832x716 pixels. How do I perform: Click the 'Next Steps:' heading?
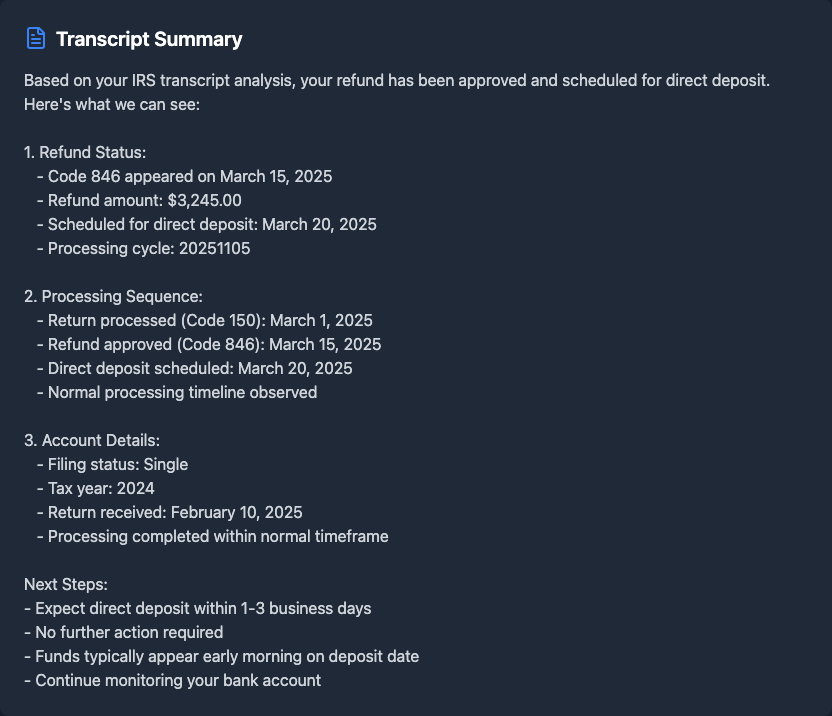(x=66, y=584)
